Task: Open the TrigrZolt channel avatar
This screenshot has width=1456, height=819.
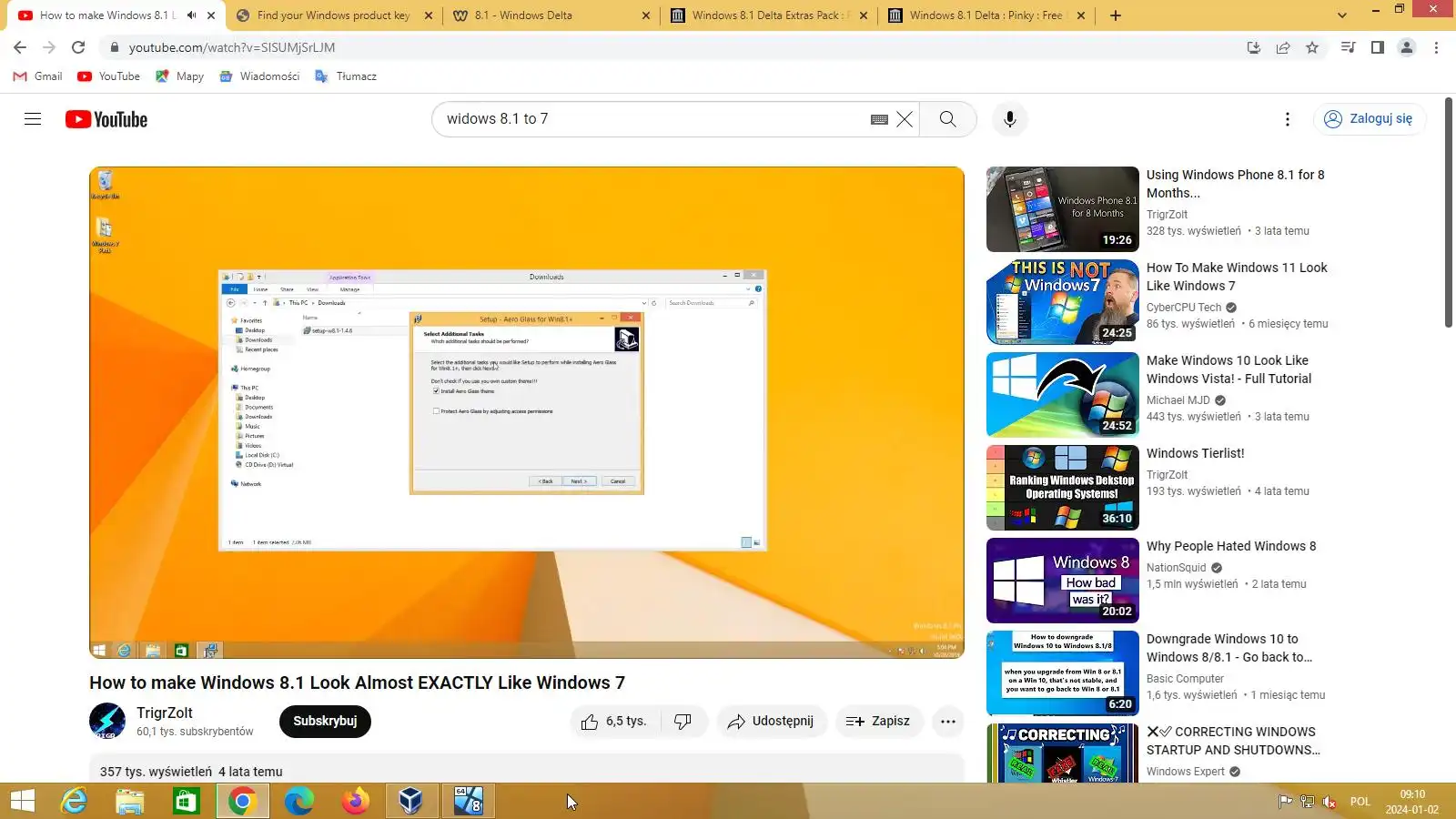Action: pyautogui.click(x=107, y=722)
